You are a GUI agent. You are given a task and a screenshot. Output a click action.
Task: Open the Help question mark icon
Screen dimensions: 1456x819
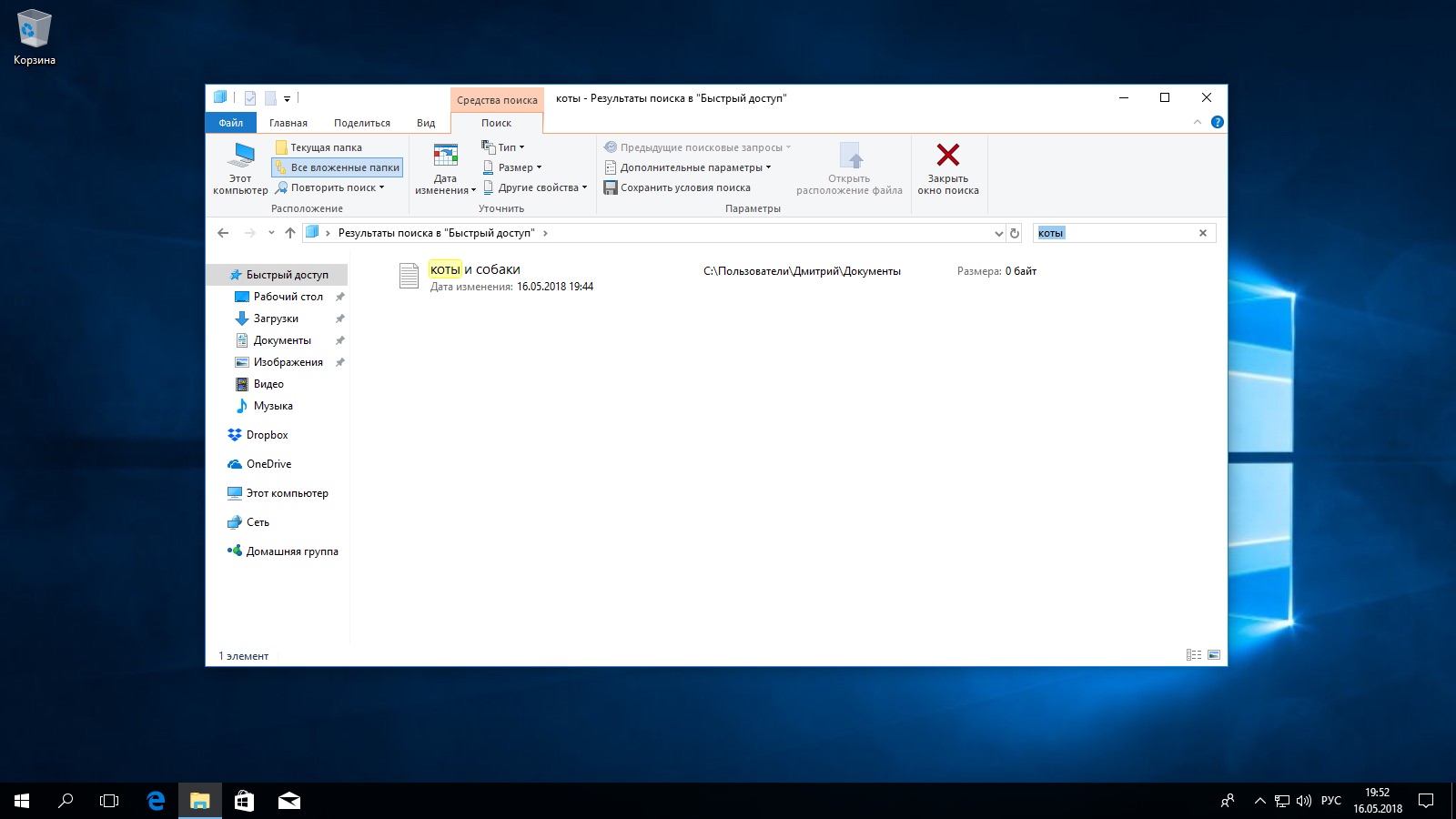(x=1217, y=122)
